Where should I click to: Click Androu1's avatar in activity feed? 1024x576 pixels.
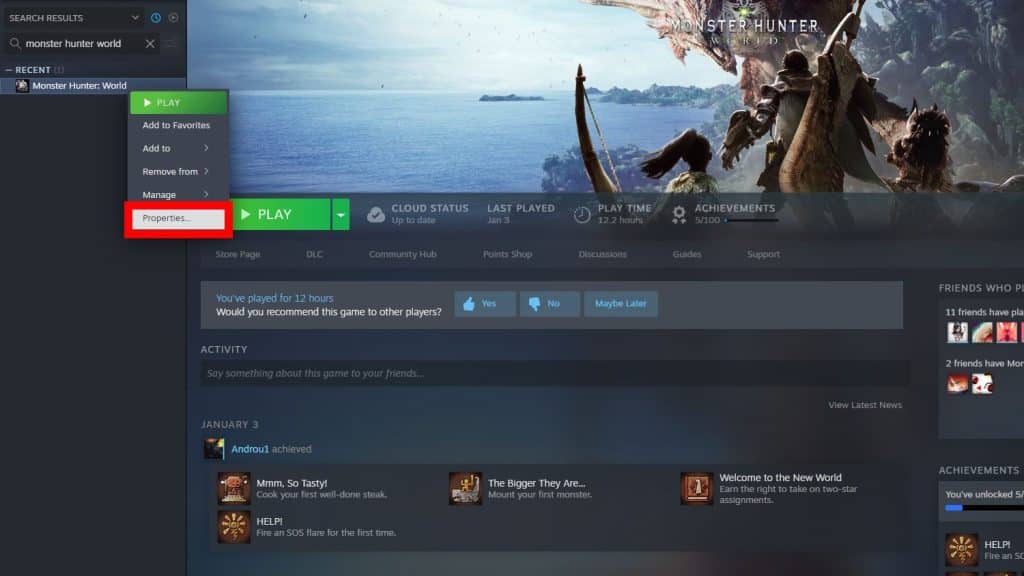(214, 449)
